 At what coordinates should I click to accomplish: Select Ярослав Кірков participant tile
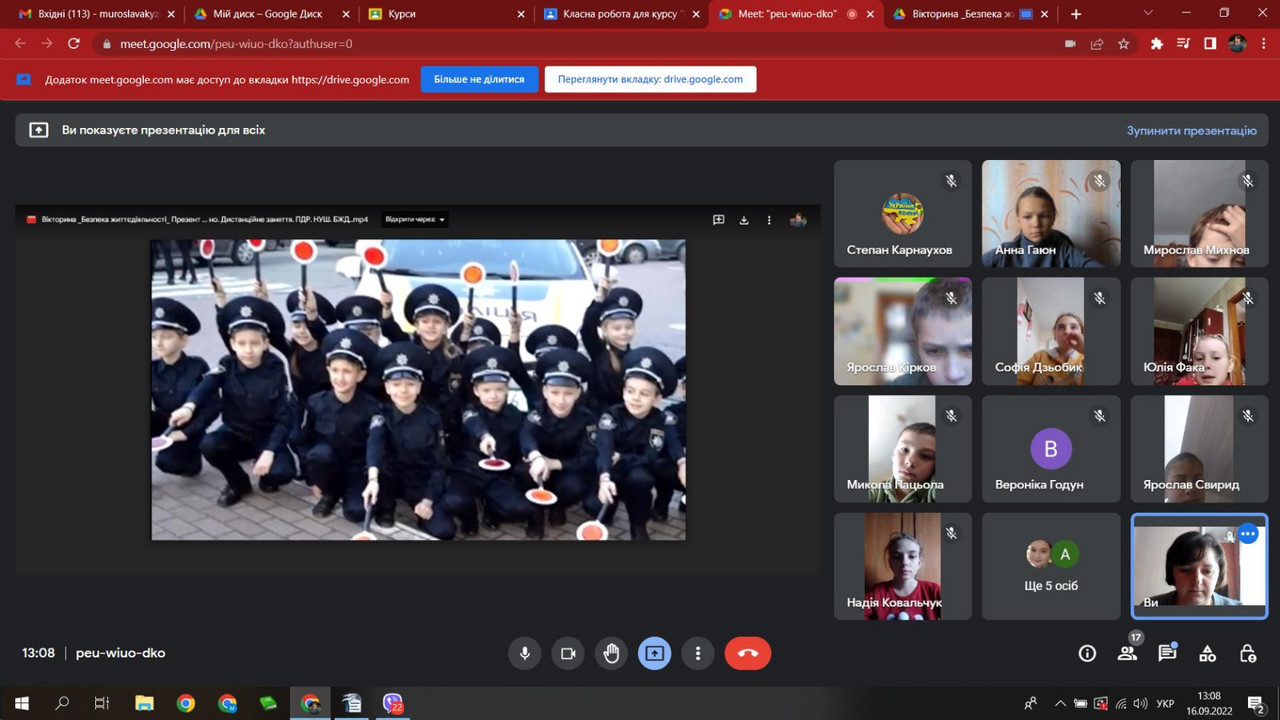point(903,331)
